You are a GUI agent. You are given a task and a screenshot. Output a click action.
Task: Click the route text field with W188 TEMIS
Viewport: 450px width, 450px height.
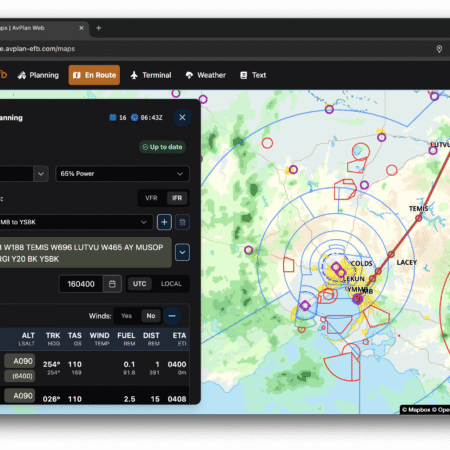click(85, 253)
